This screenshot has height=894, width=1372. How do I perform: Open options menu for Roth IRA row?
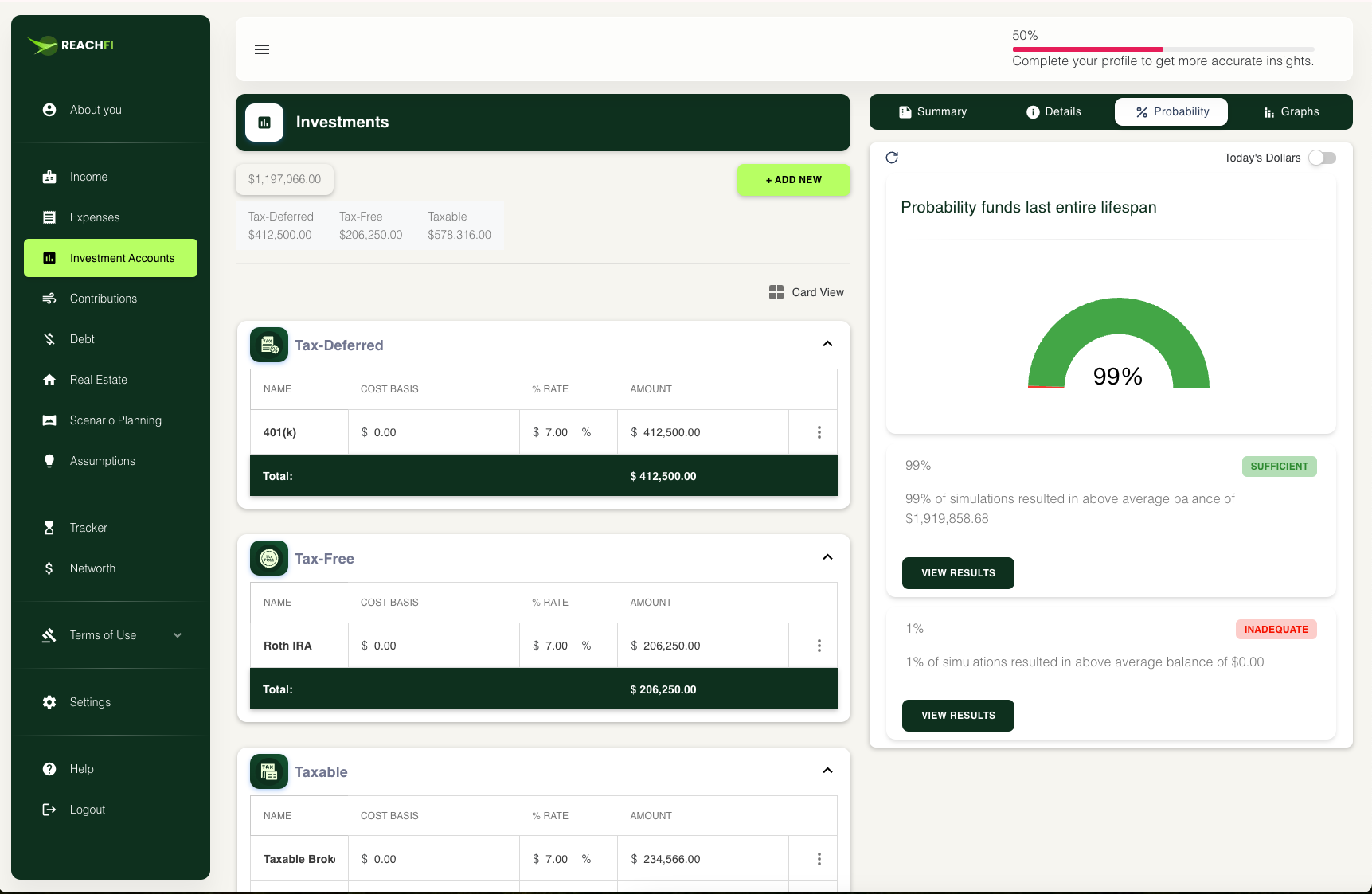coord(819,646)
